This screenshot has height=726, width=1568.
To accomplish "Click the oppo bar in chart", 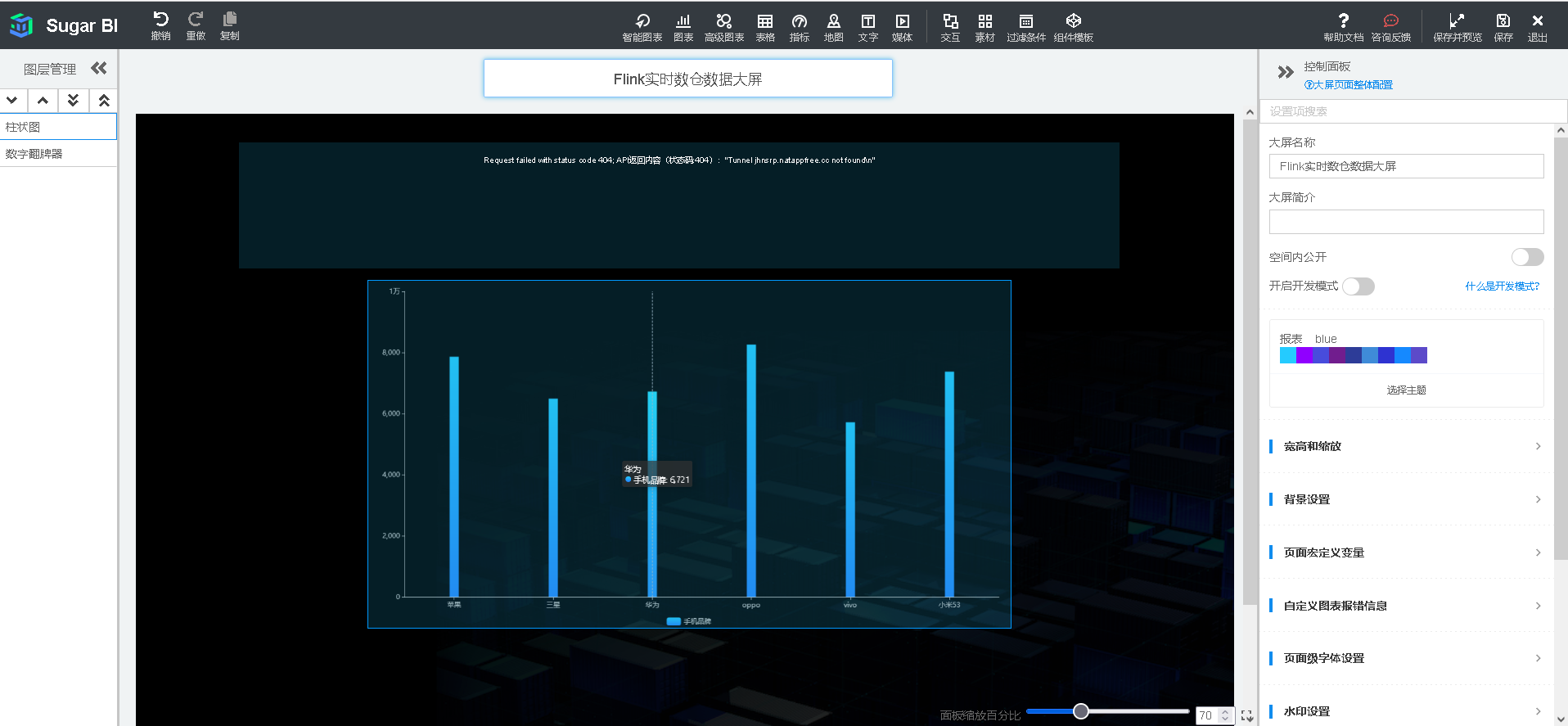I will point(751,471).
